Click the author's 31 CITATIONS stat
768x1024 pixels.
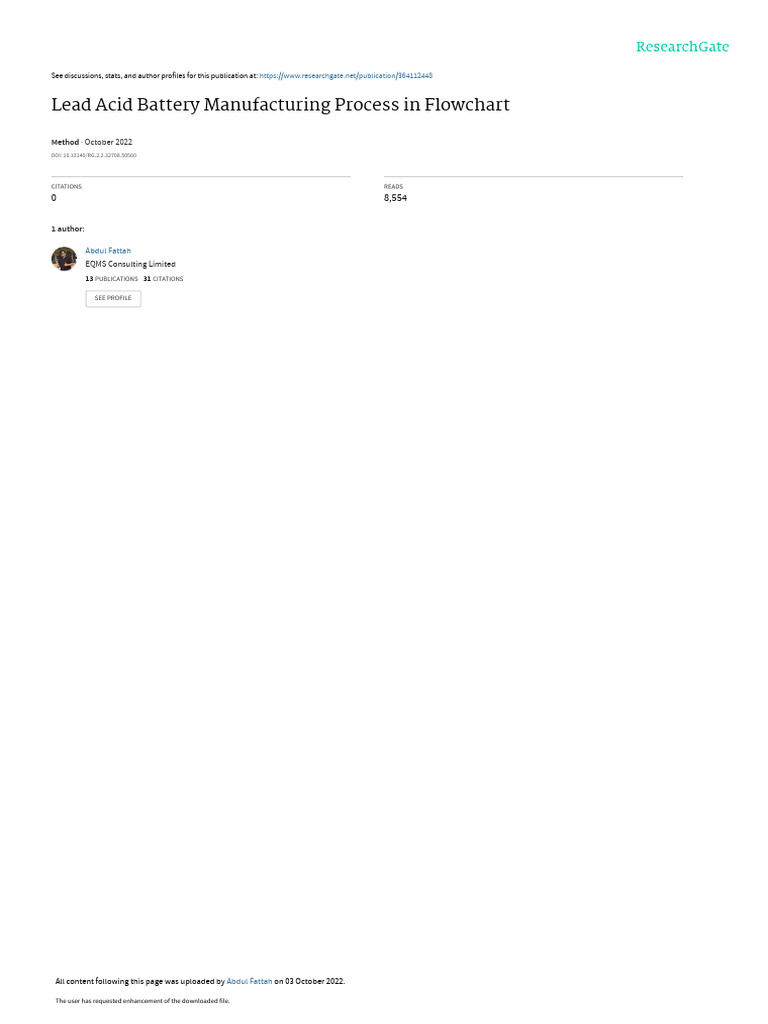click(163, 279)
